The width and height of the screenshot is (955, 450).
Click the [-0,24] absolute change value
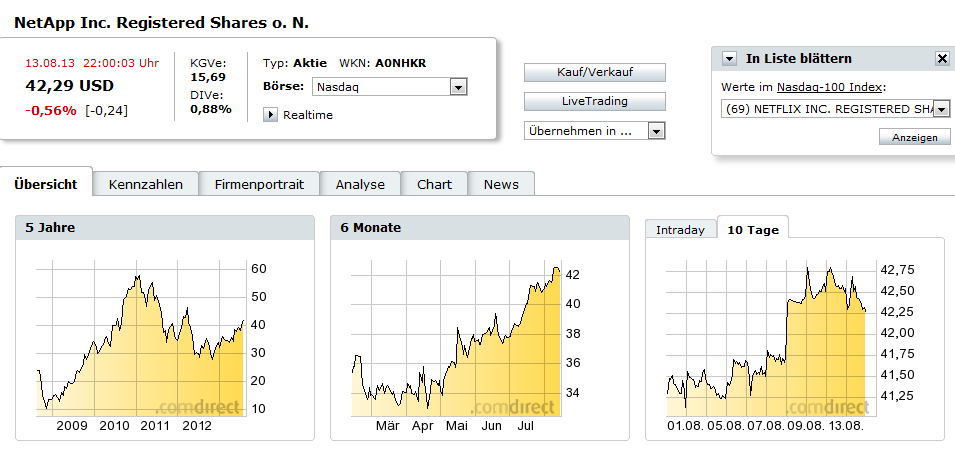point(107,111)
